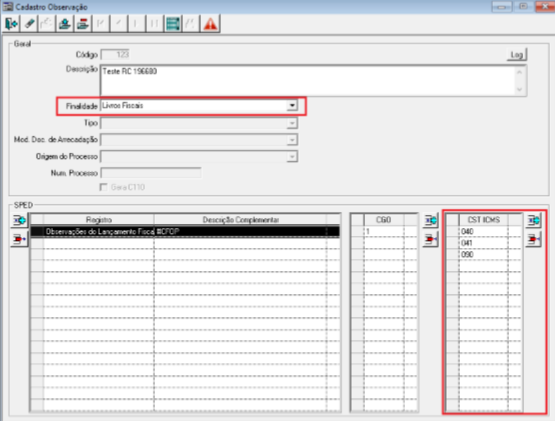This screenshot has height=421, width=555.
Task: Click the delete record red-bar icon
Action: click(x=82, y=24)
